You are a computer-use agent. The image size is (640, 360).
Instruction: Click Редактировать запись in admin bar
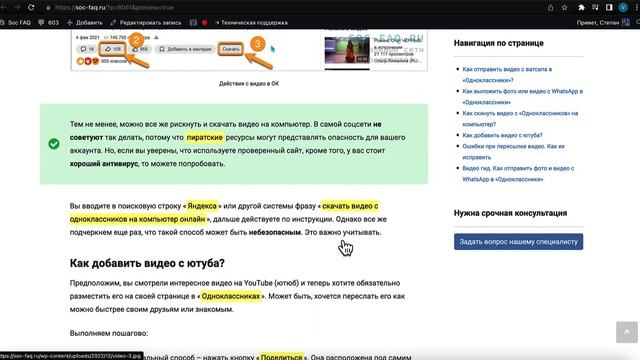point(146,22)
